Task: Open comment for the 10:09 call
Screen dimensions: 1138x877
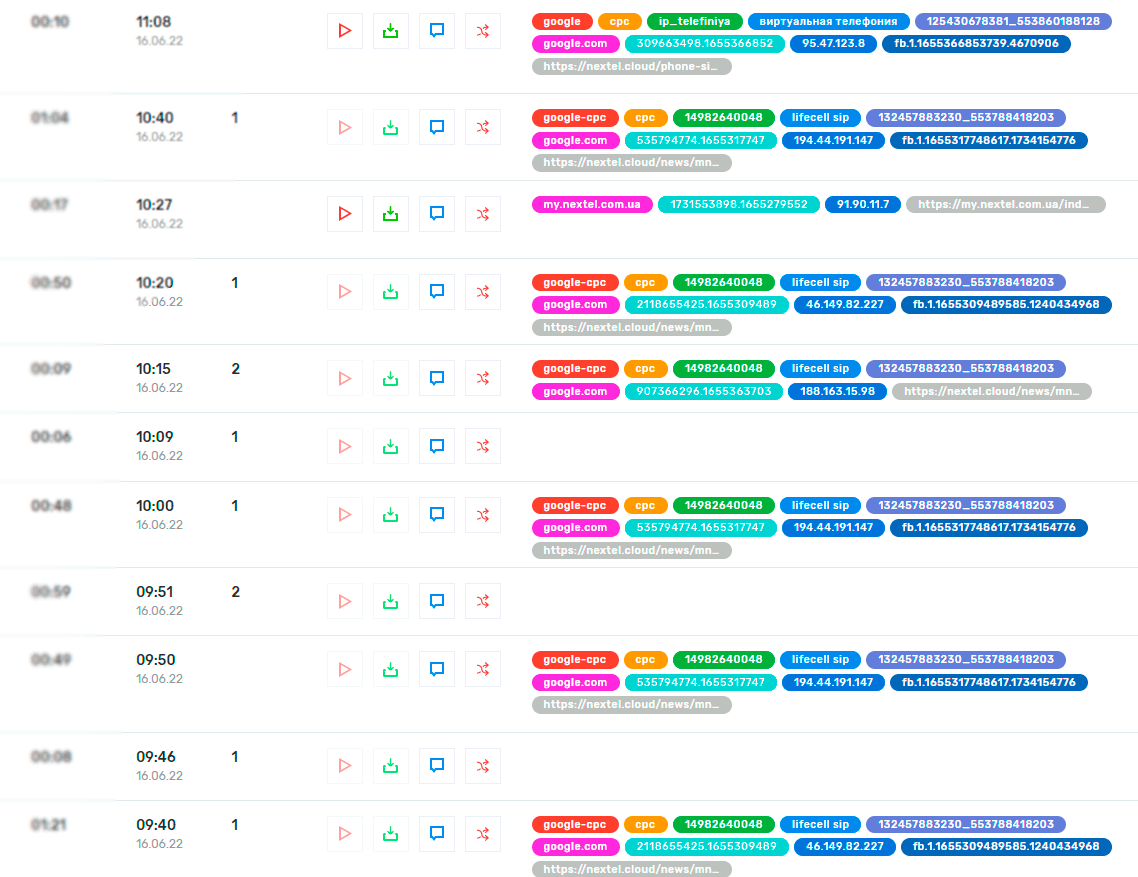Action: [x=437, y=446]
